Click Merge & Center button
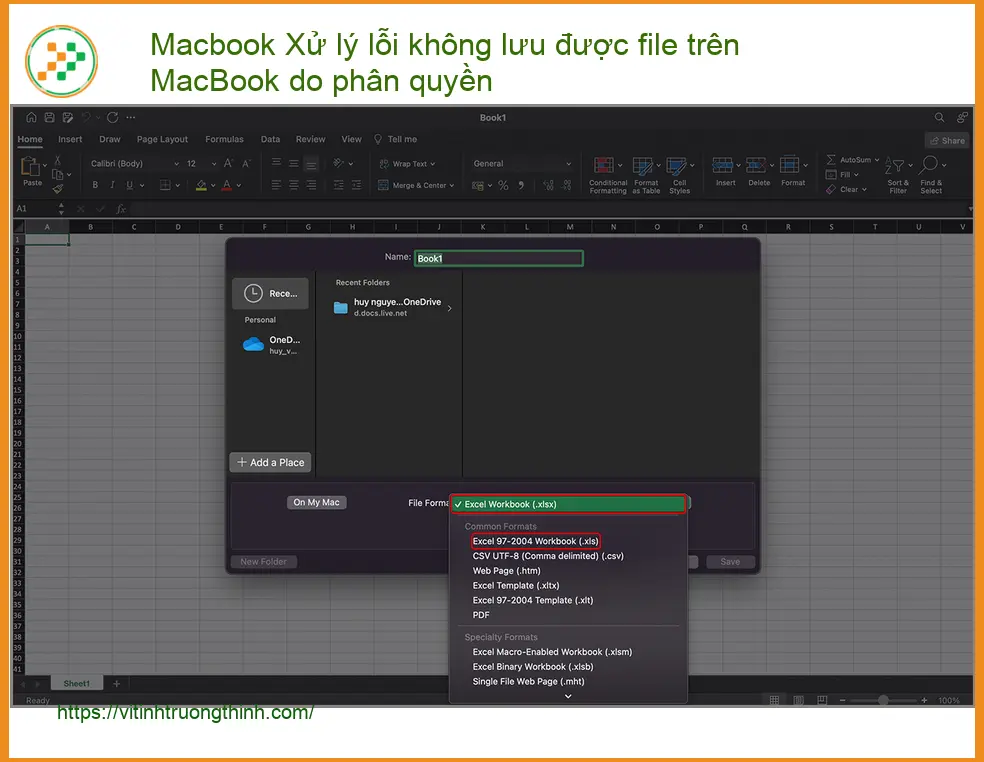Image resolution: width=984 pixels, height=762 pixels. click(x=415, y=185)
